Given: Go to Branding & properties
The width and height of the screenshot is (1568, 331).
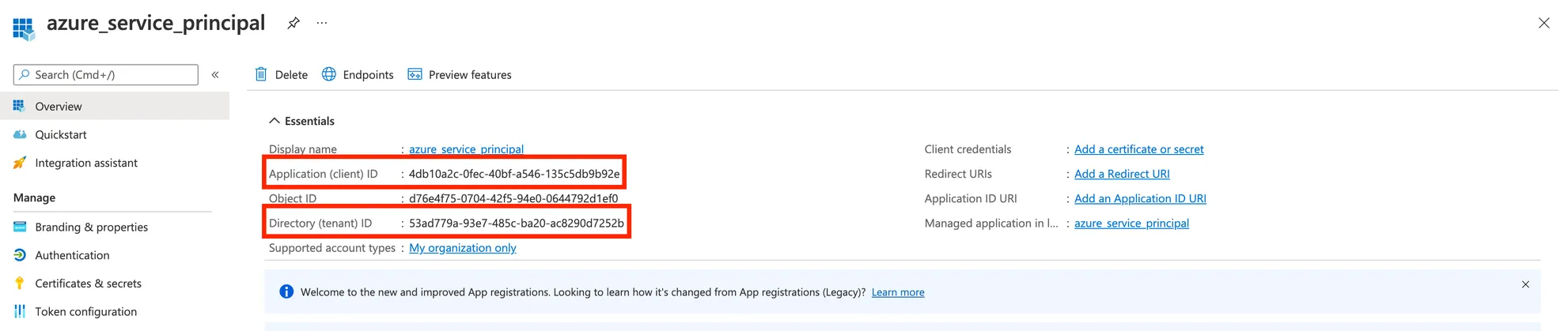Looking at the screenshot, I should click(91, 228).
